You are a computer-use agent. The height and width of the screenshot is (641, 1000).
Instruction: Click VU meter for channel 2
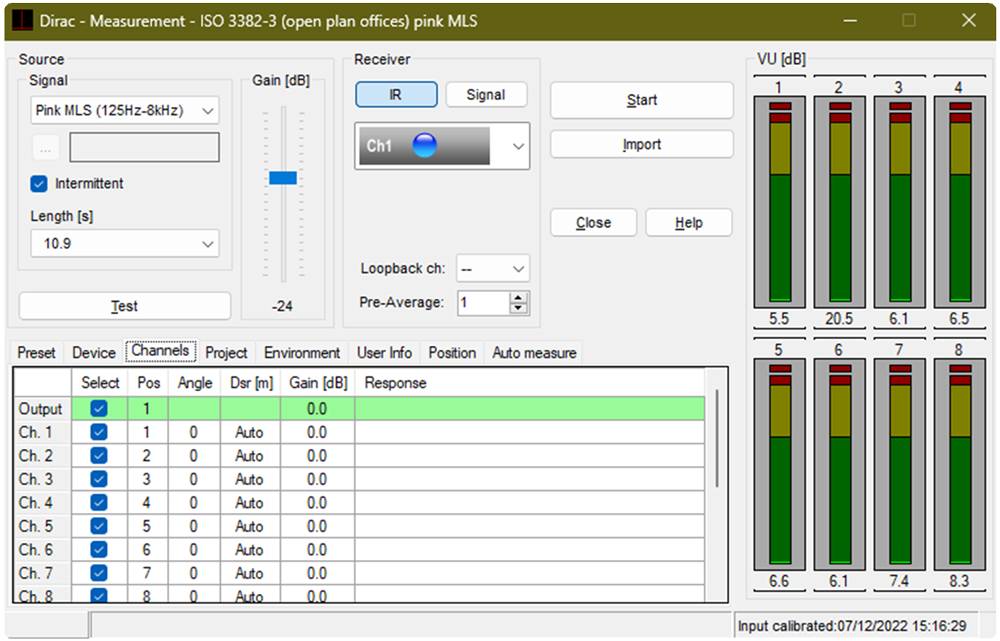pos(838,203)
